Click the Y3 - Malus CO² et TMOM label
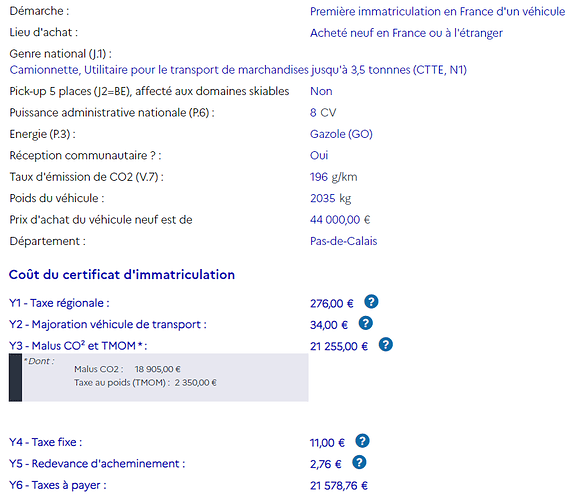 click(x=78, y=346)
